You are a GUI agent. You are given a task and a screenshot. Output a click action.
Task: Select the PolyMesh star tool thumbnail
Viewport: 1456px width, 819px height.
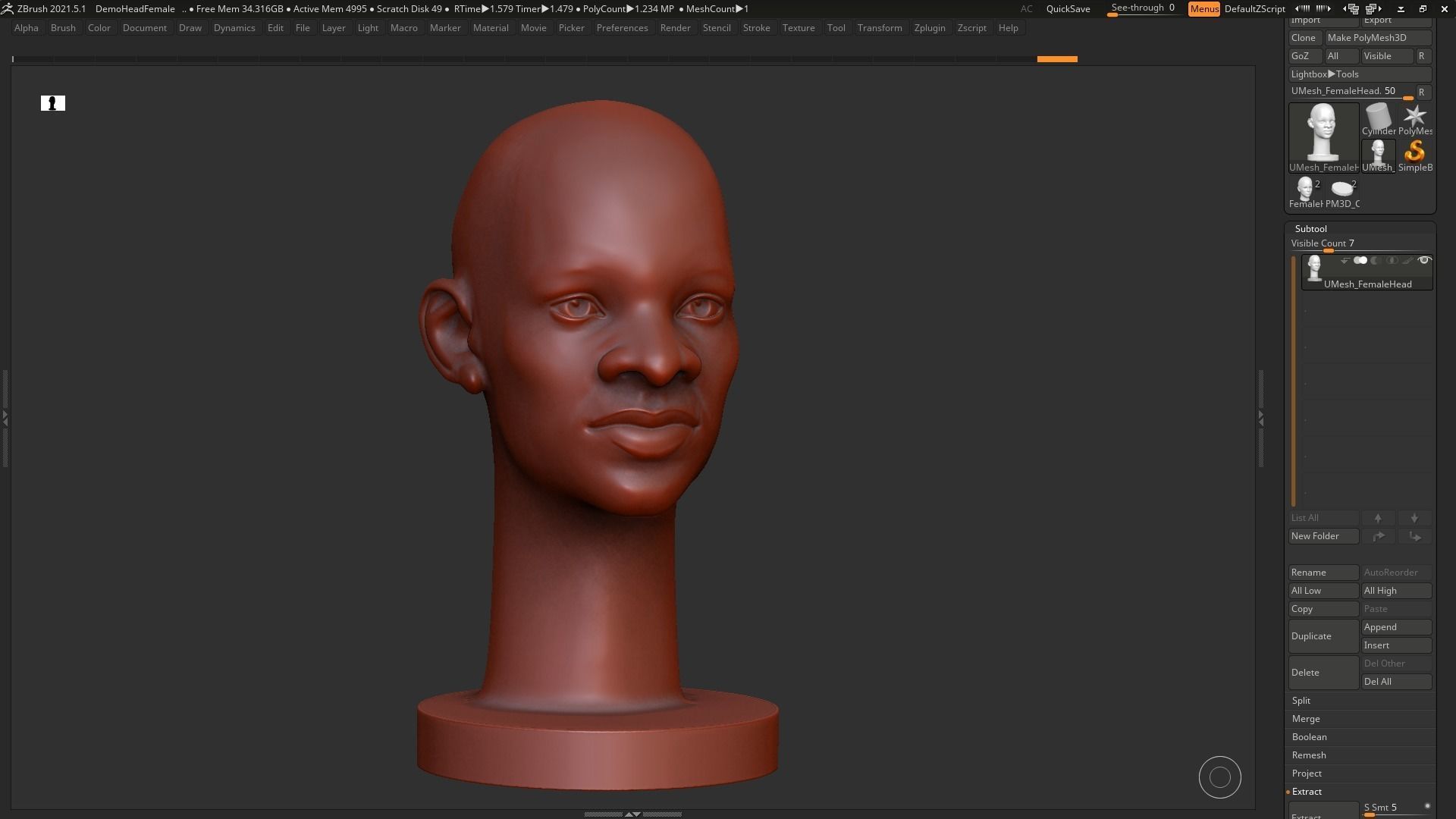click(1414, 119)
